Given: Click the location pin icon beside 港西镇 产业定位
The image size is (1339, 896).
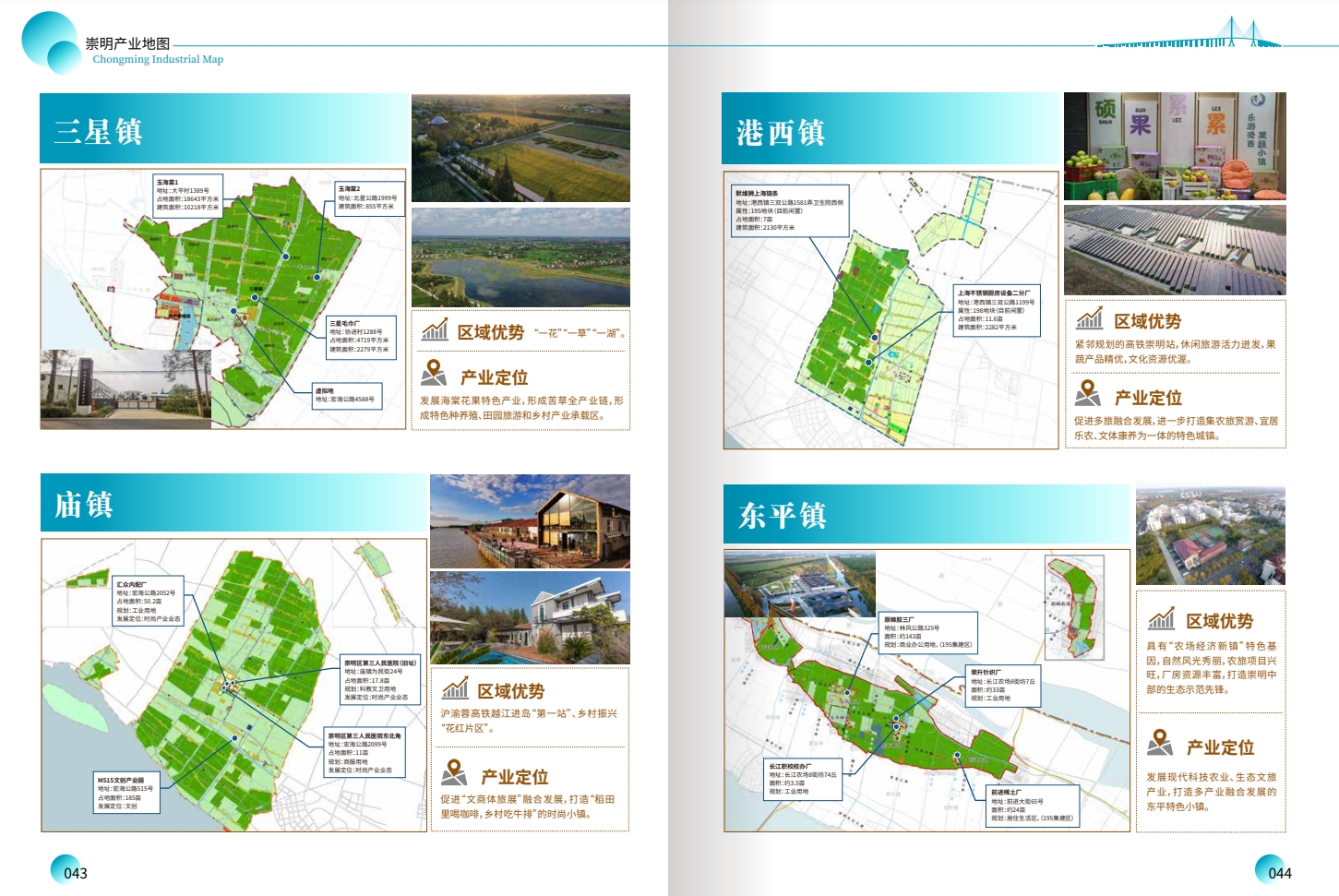Looking at the screenshot, I should 1088,394.
